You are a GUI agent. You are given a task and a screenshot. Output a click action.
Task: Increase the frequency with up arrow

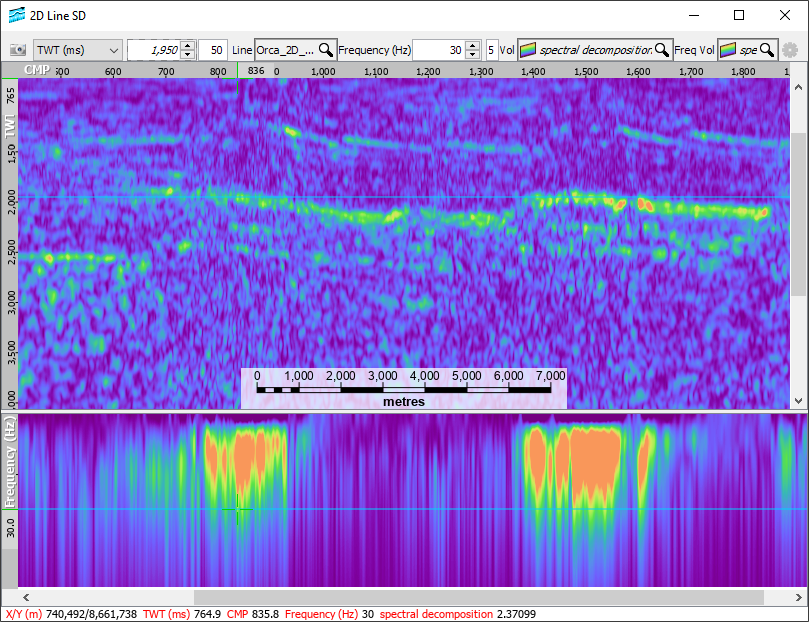pos(473,45)
